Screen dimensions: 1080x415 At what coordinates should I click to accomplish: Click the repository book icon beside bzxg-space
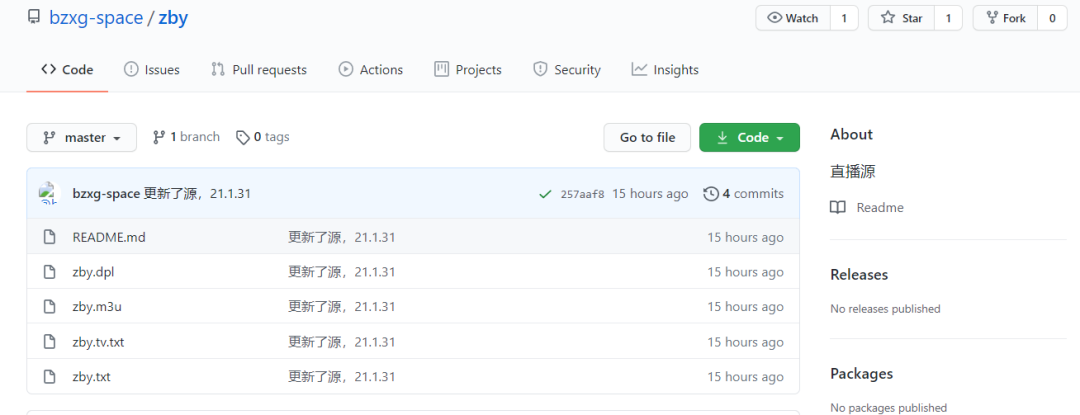(x=34, y=17)
